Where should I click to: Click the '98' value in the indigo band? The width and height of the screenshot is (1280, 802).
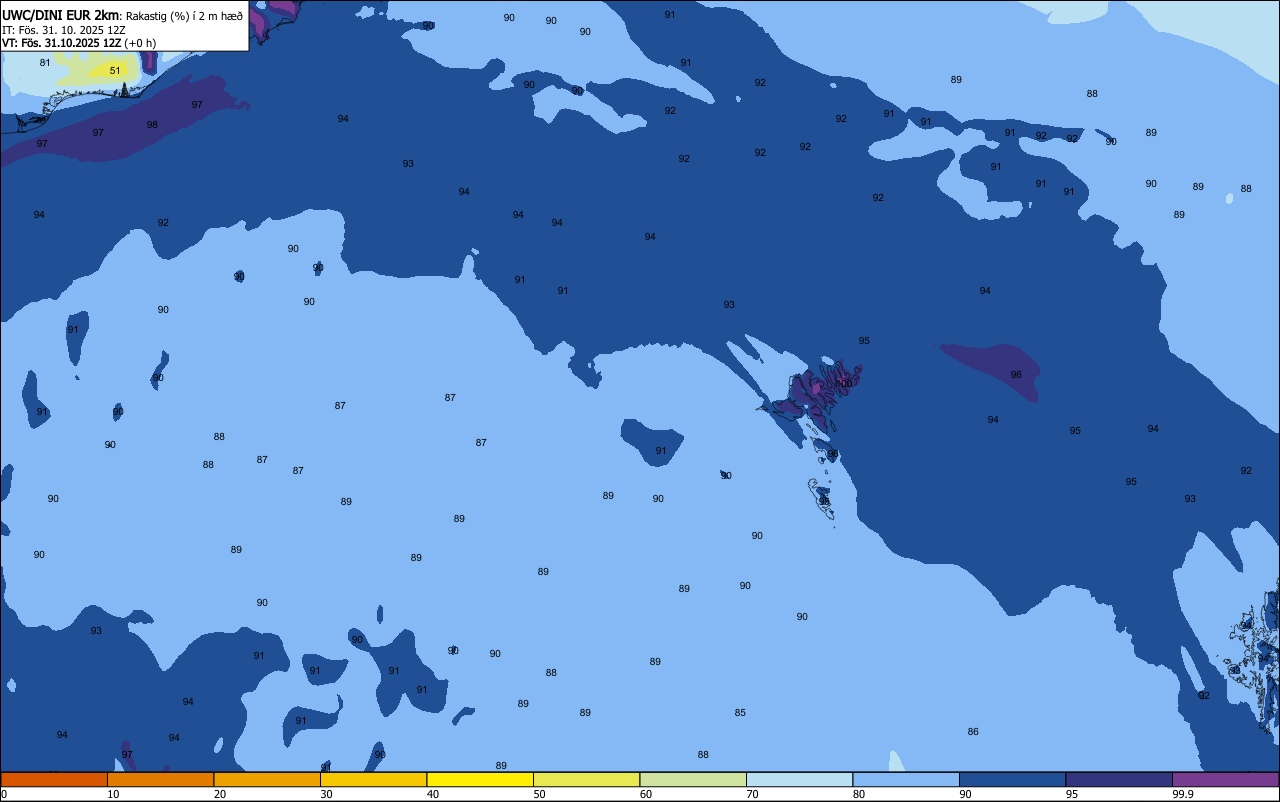pyautogui.click(x=152, y=125)
